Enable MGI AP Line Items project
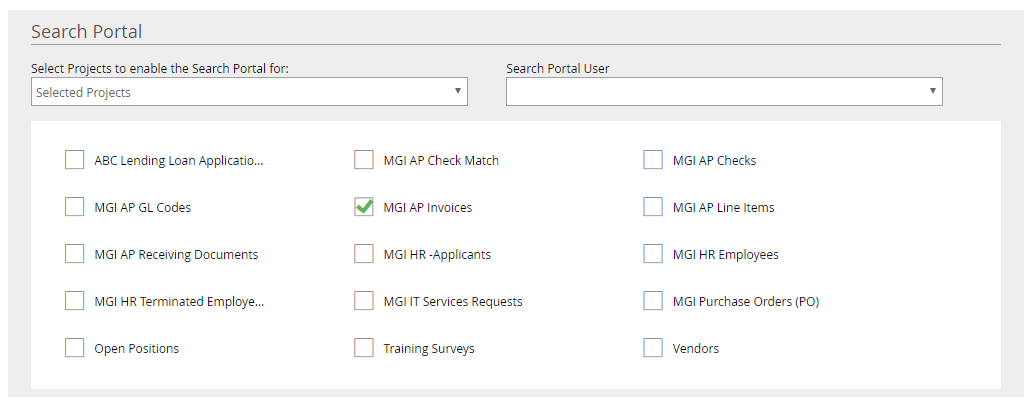The width and height of the screenshot is (1034, 407). 653,207
